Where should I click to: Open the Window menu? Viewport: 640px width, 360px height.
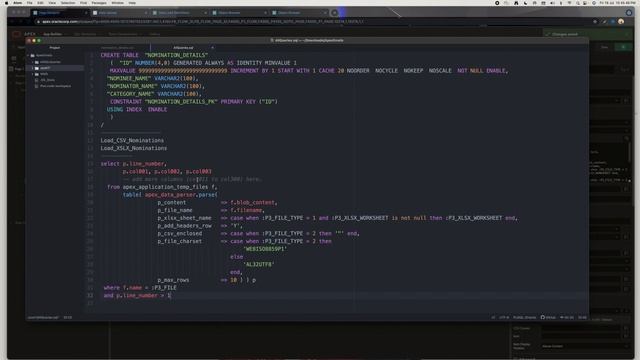click(118, 3)
